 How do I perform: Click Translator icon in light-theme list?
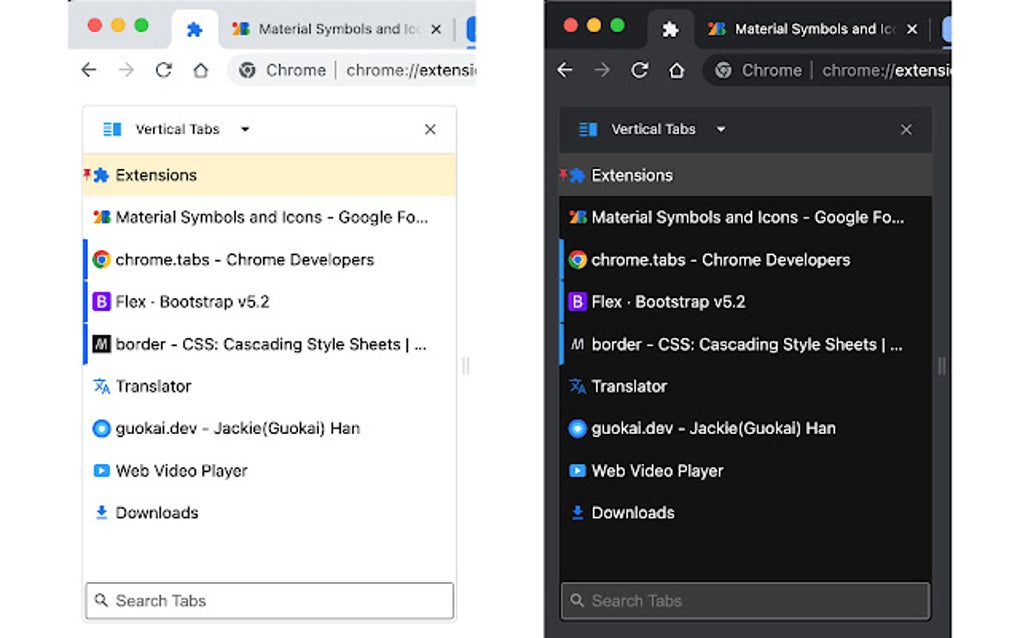pyautogui.click(x=101, y=386)
